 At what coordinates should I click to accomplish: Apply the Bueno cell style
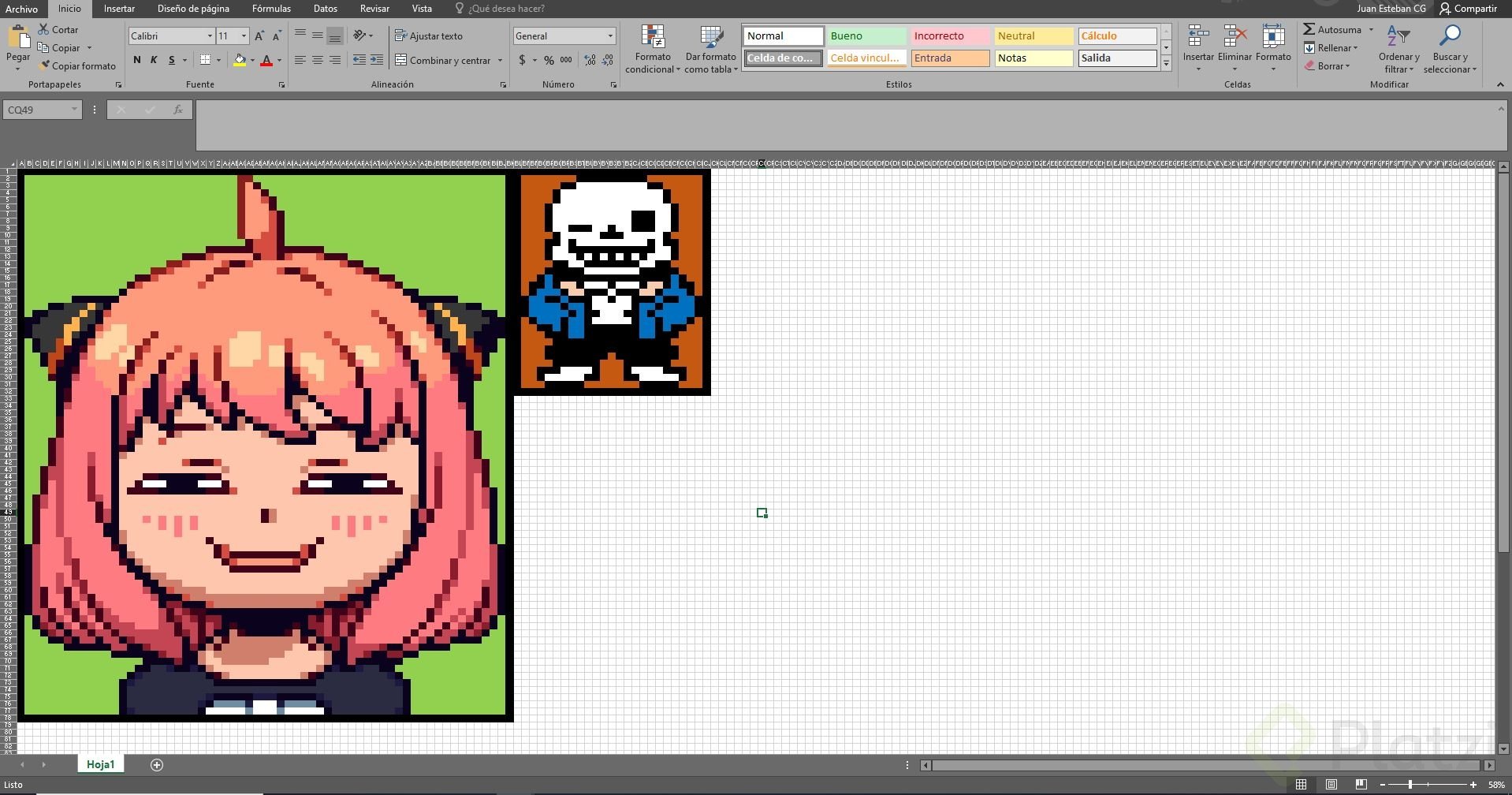[866, 36]
